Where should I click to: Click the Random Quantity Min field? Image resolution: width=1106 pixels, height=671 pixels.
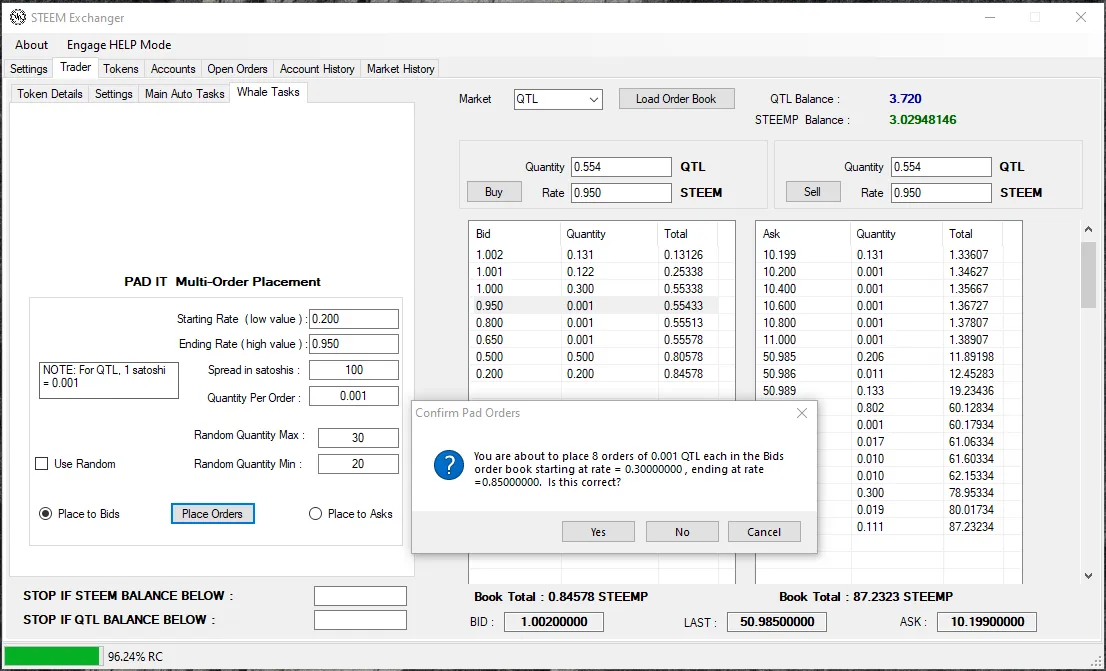tap(358, 464)
